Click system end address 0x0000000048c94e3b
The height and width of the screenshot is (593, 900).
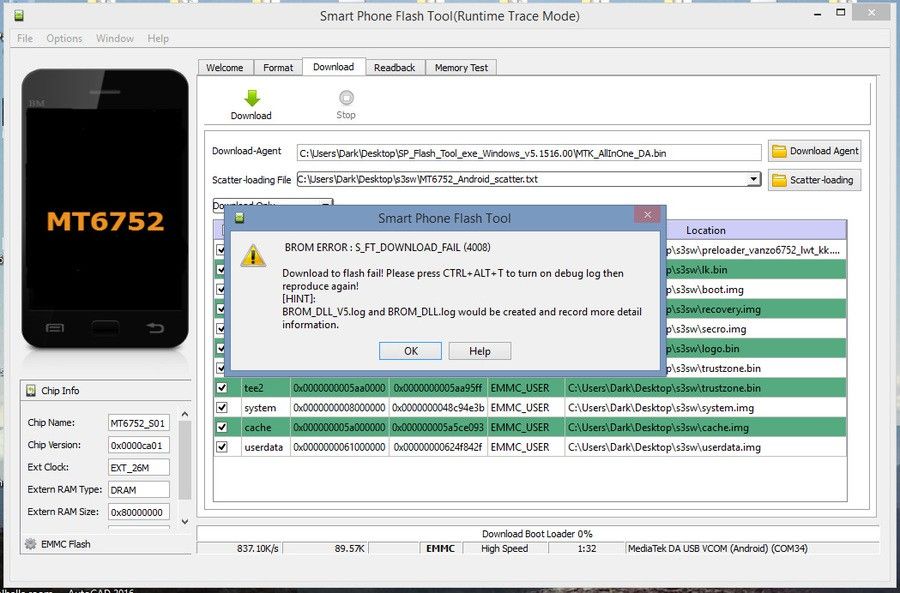[x=438, y=408]
